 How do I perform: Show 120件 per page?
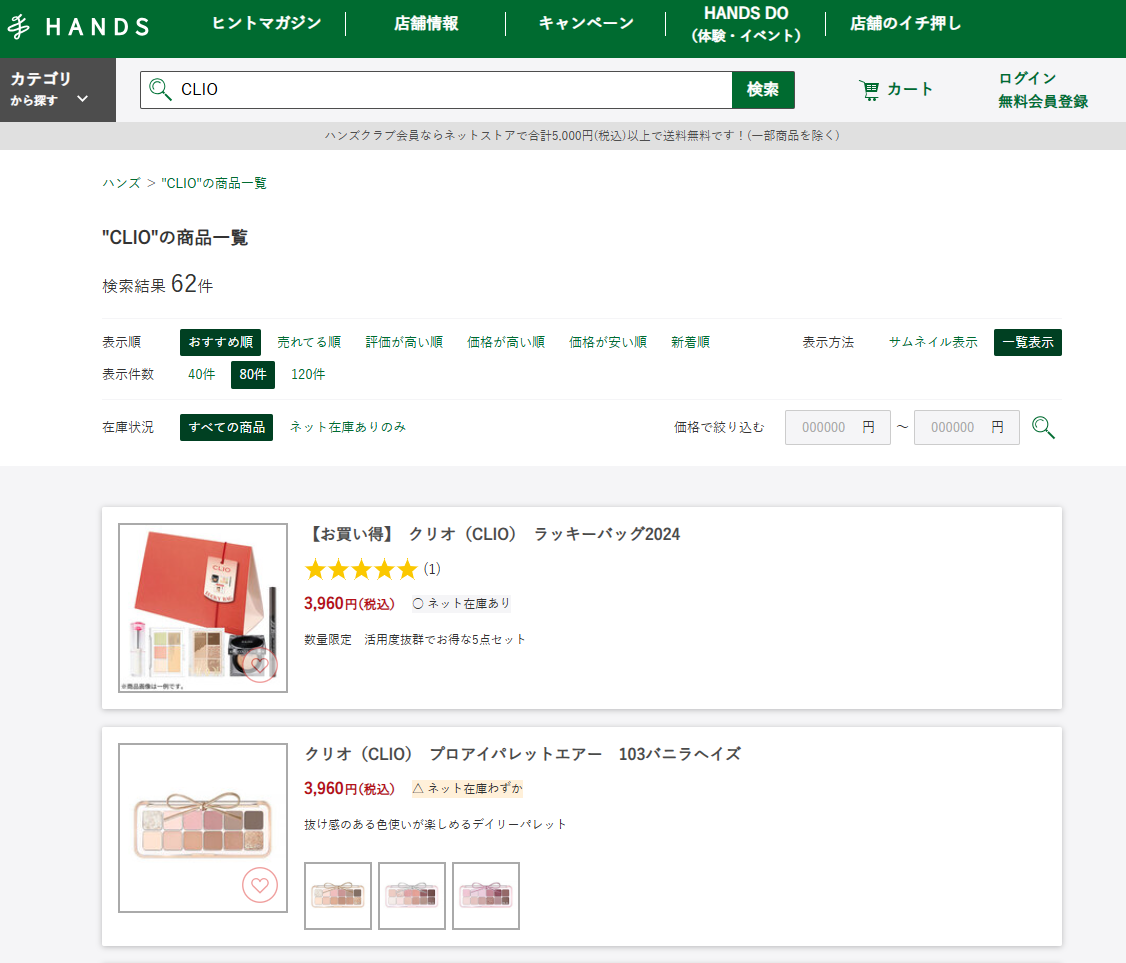pos(308,374)
